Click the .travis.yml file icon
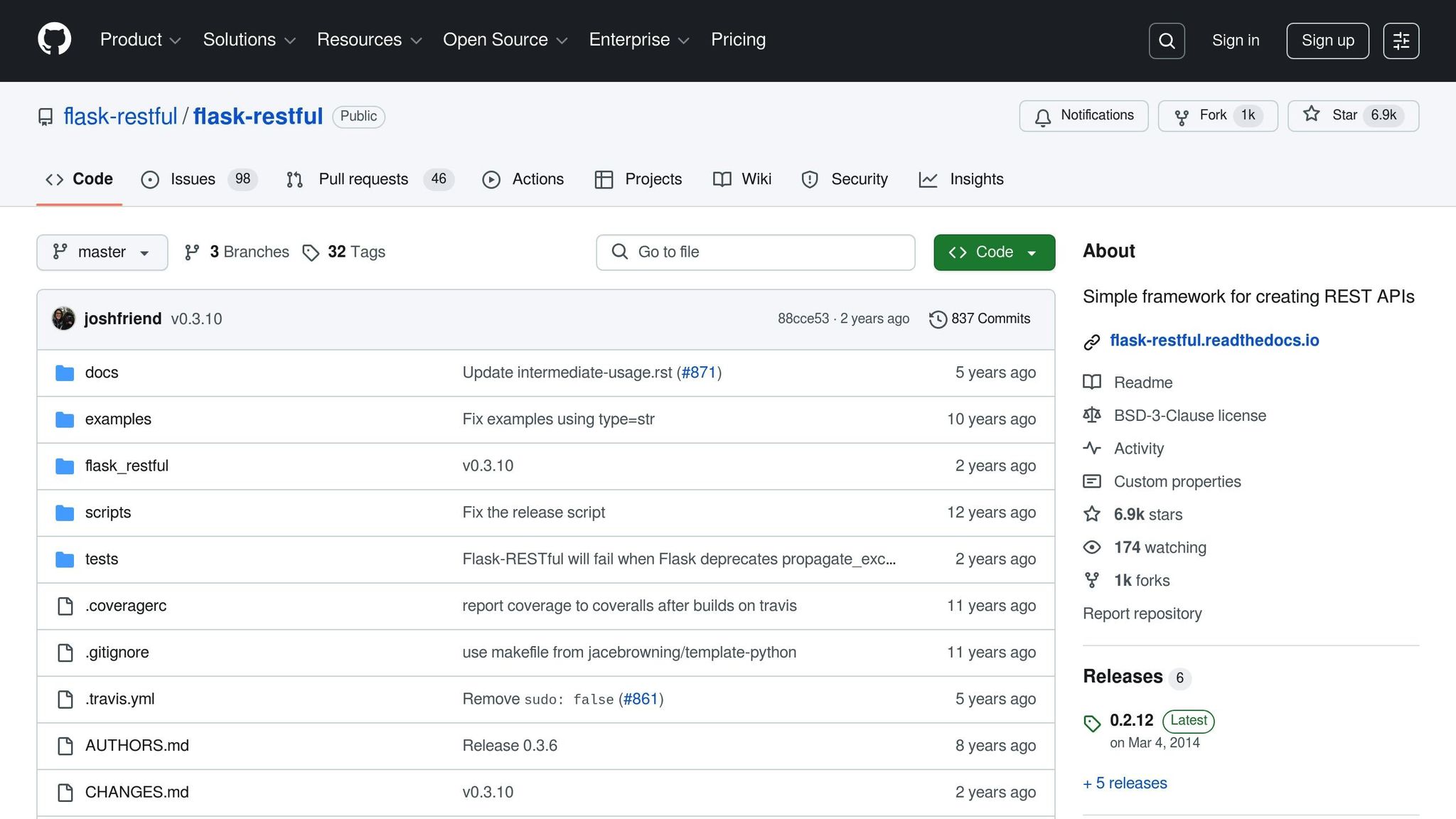 point(65,699)
